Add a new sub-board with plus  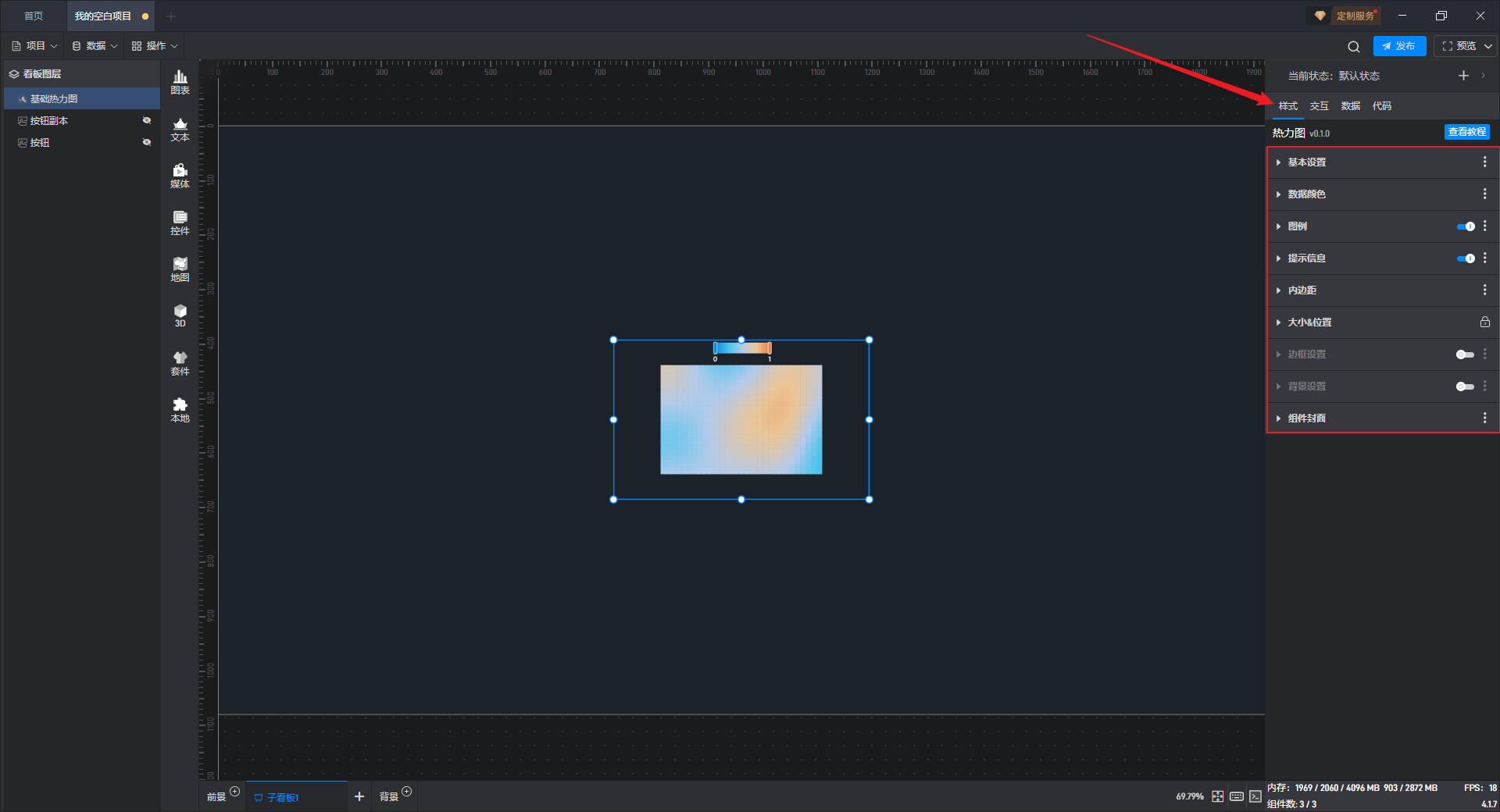(x=359, y=796)
